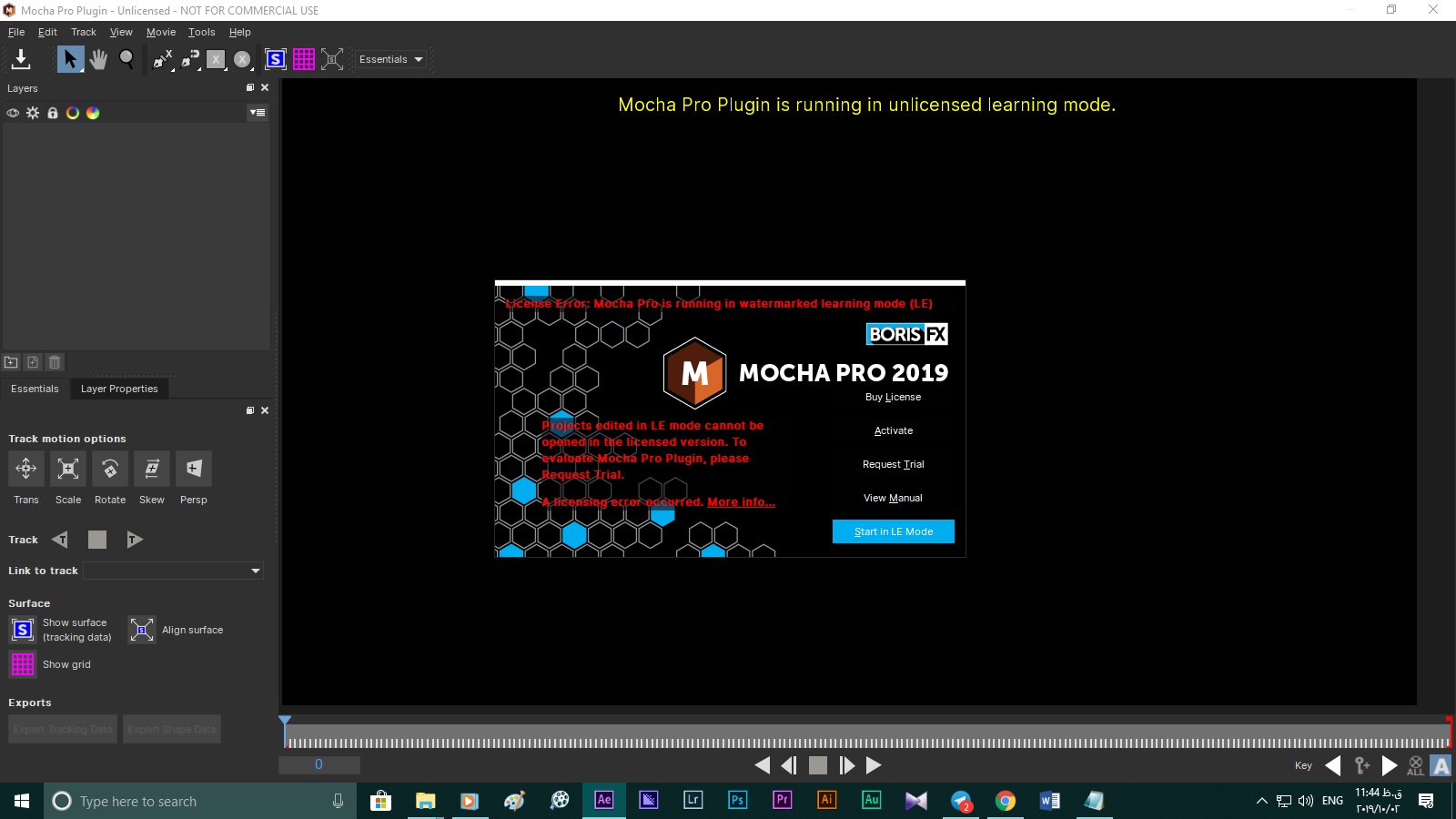The image size is (1456, 819).
Task: Open the Essentials workspace dropdown
Action: tap(391, 59)
